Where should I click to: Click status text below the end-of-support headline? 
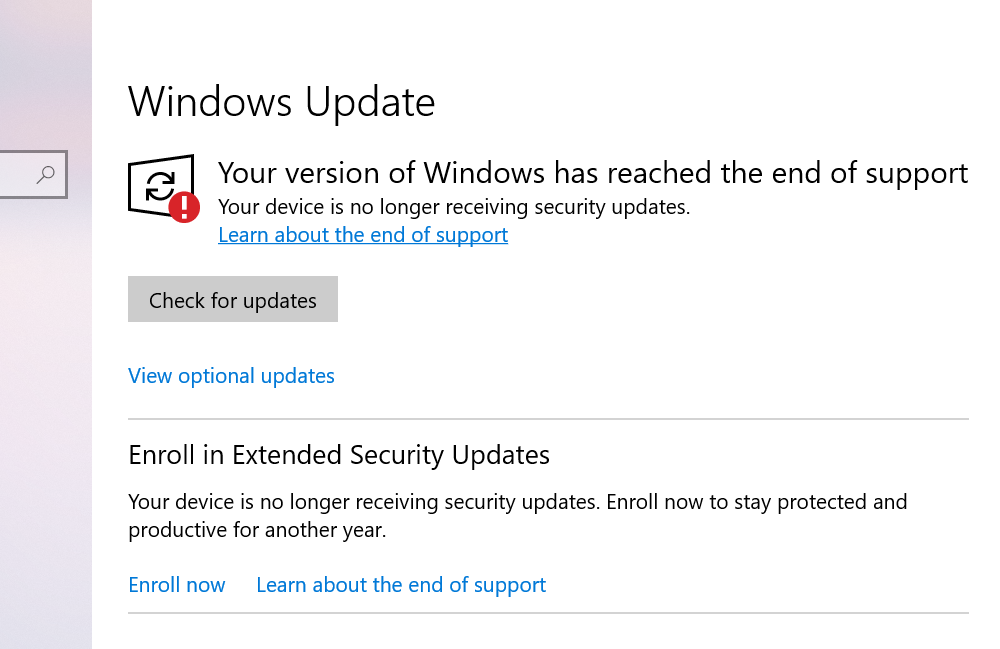454,208
